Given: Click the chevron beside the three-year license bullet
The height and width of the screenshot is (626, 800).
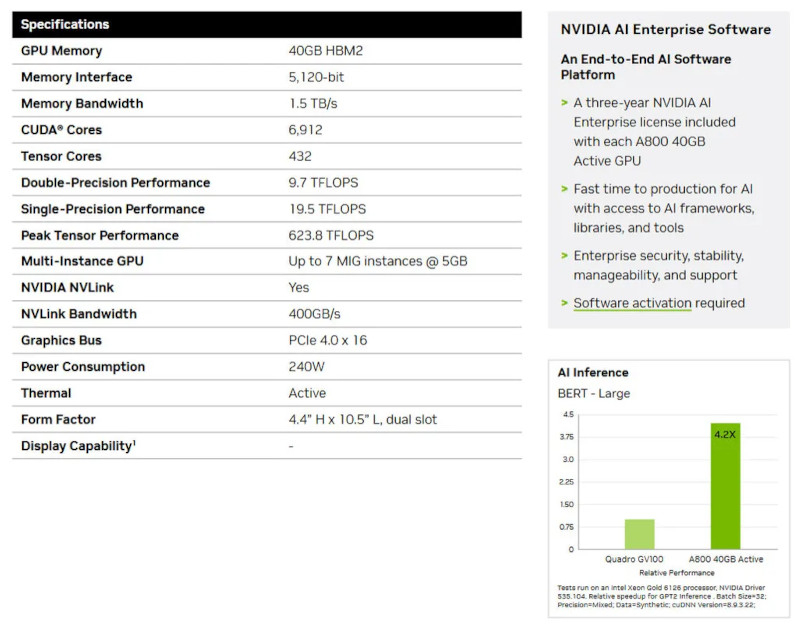Looking at the screenshot, I should click(564, 103).
